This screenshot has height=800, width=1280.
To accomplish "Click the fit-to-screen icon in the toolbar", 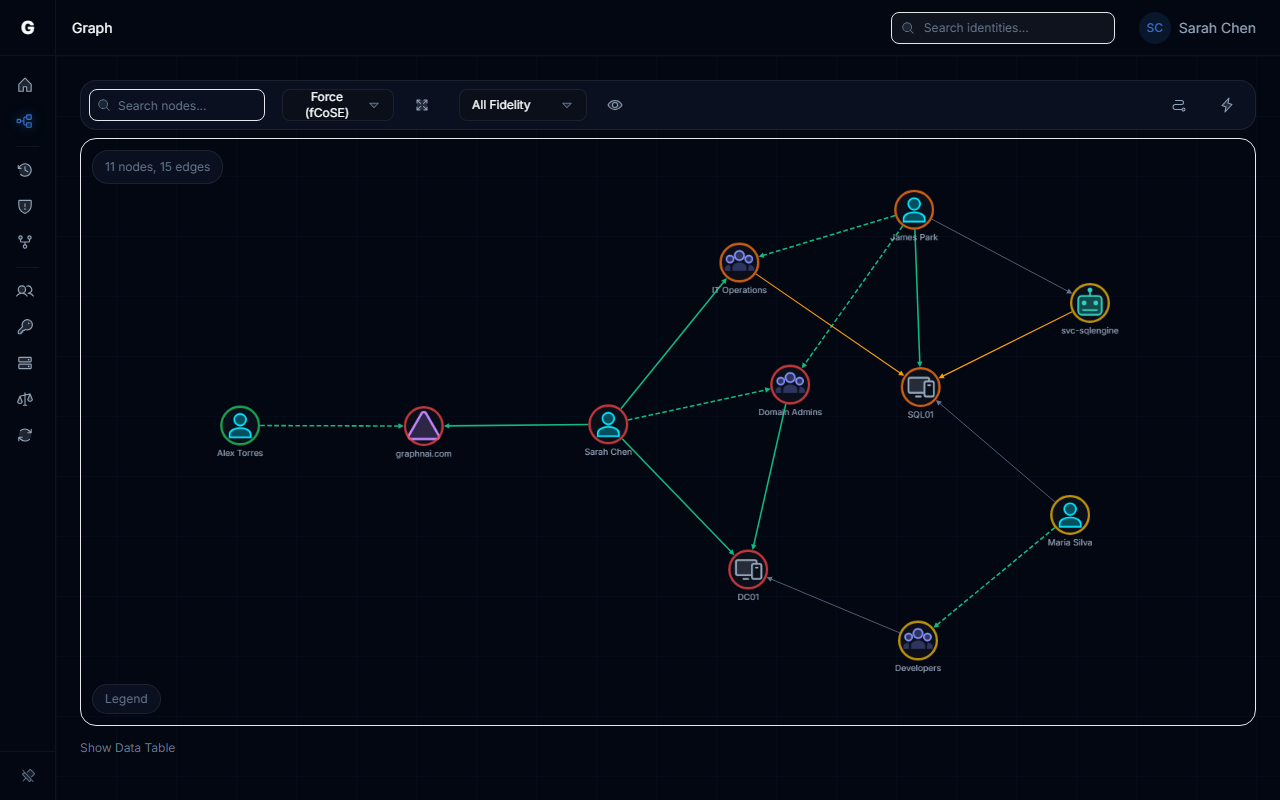I will click(x=422, y=105).
